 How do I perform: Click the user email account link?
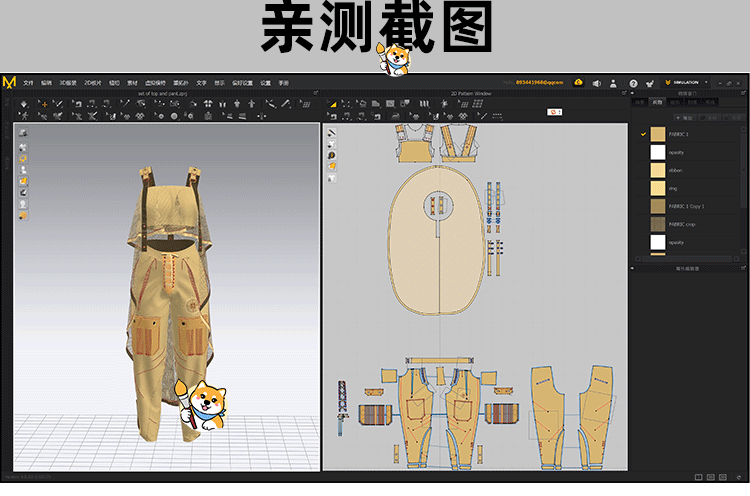coord(540,82)
